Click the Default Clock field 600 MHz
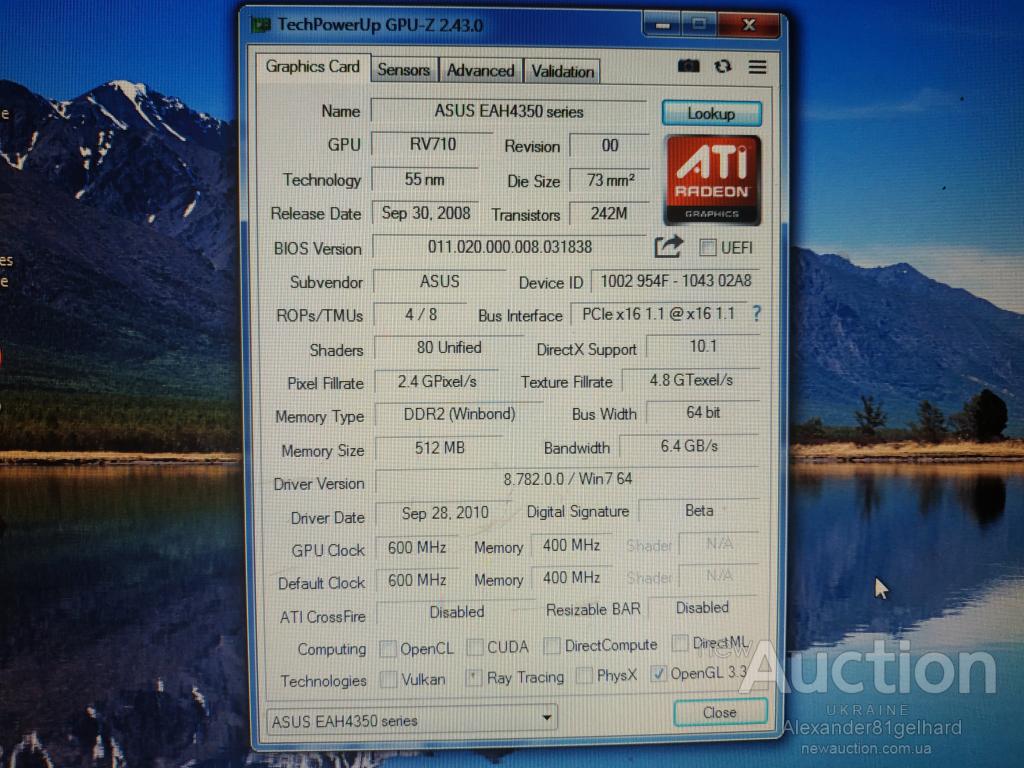 [x=417, y=580]
